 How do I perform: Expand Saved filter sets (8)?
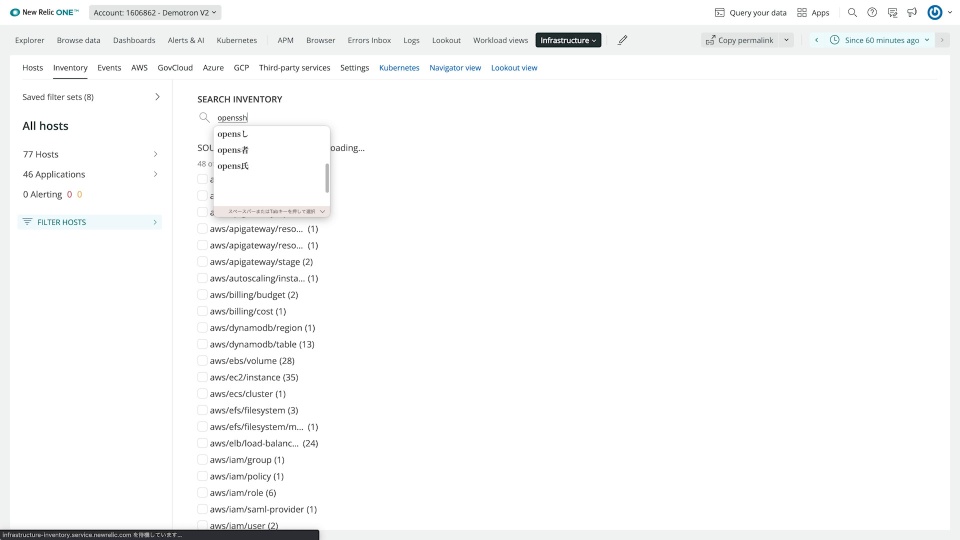click(x=91, y=97)
